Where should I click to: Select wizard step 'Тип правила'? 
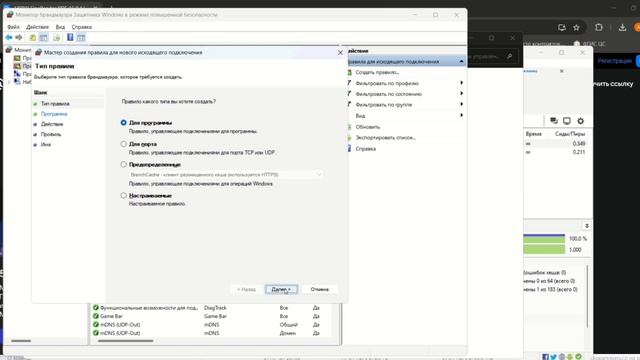point(55,104)
